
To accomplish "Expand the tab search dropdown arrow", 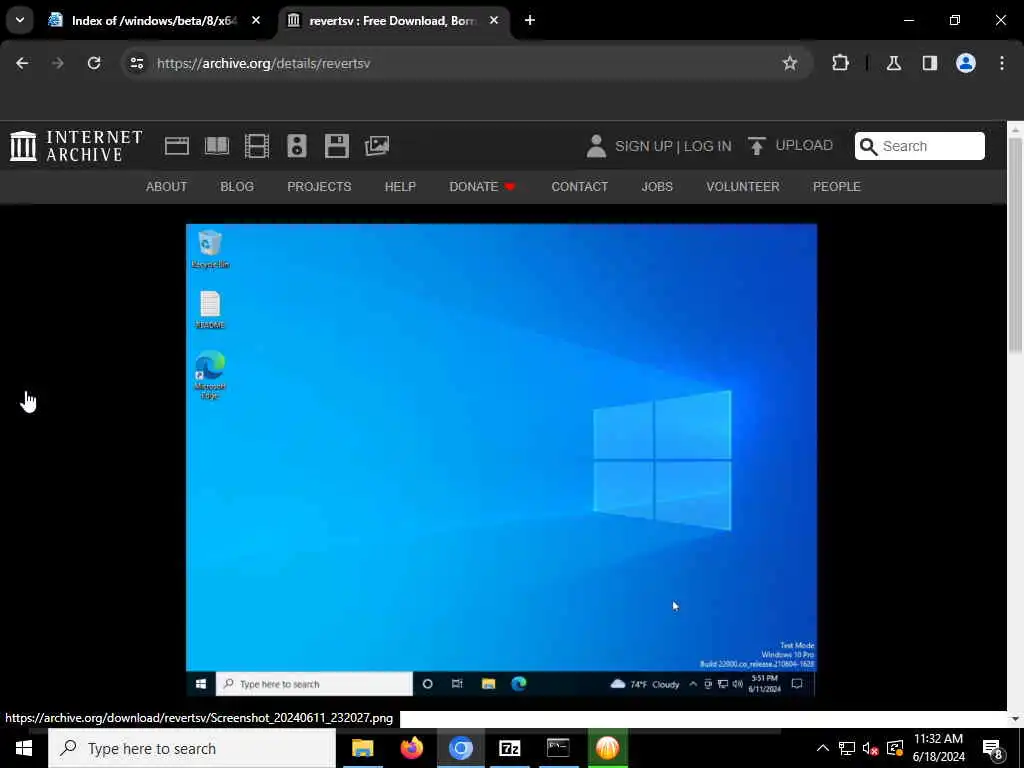I will [20, 20].
